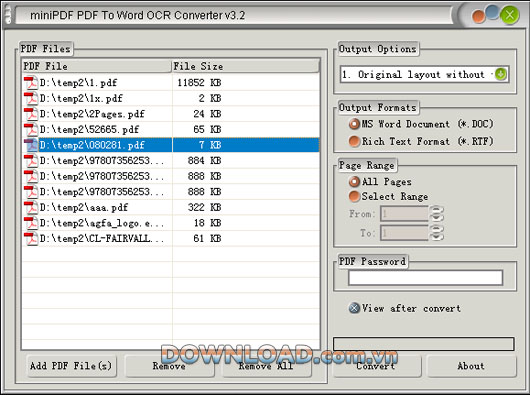
Task: Click the Add PDF File(s) button
Action: tap(71, 366)
